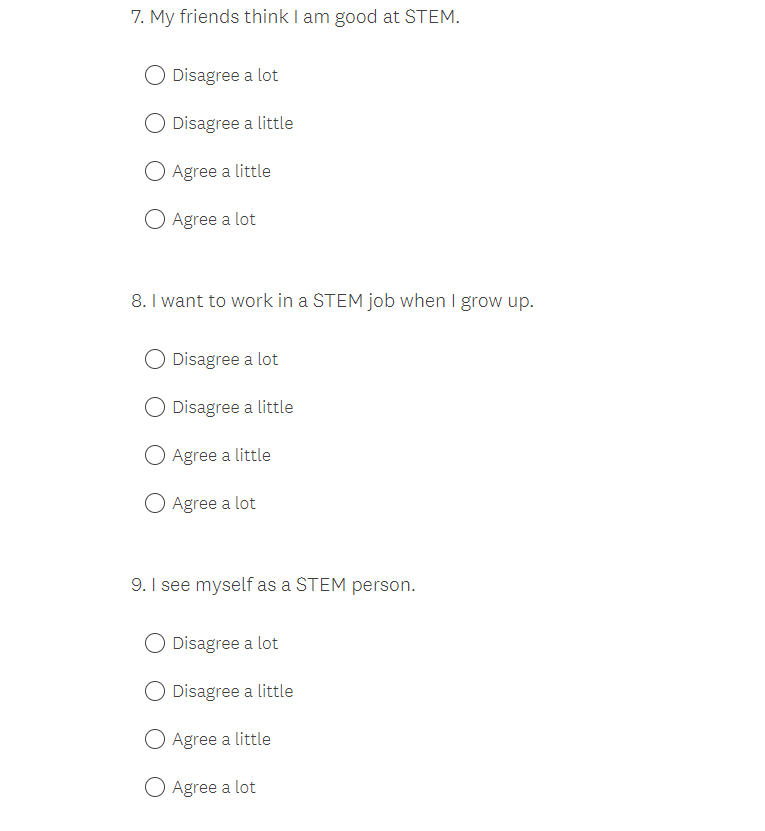
Task: Click the 'Agree a lot' label text in question 7
Action: click(214, 219)
